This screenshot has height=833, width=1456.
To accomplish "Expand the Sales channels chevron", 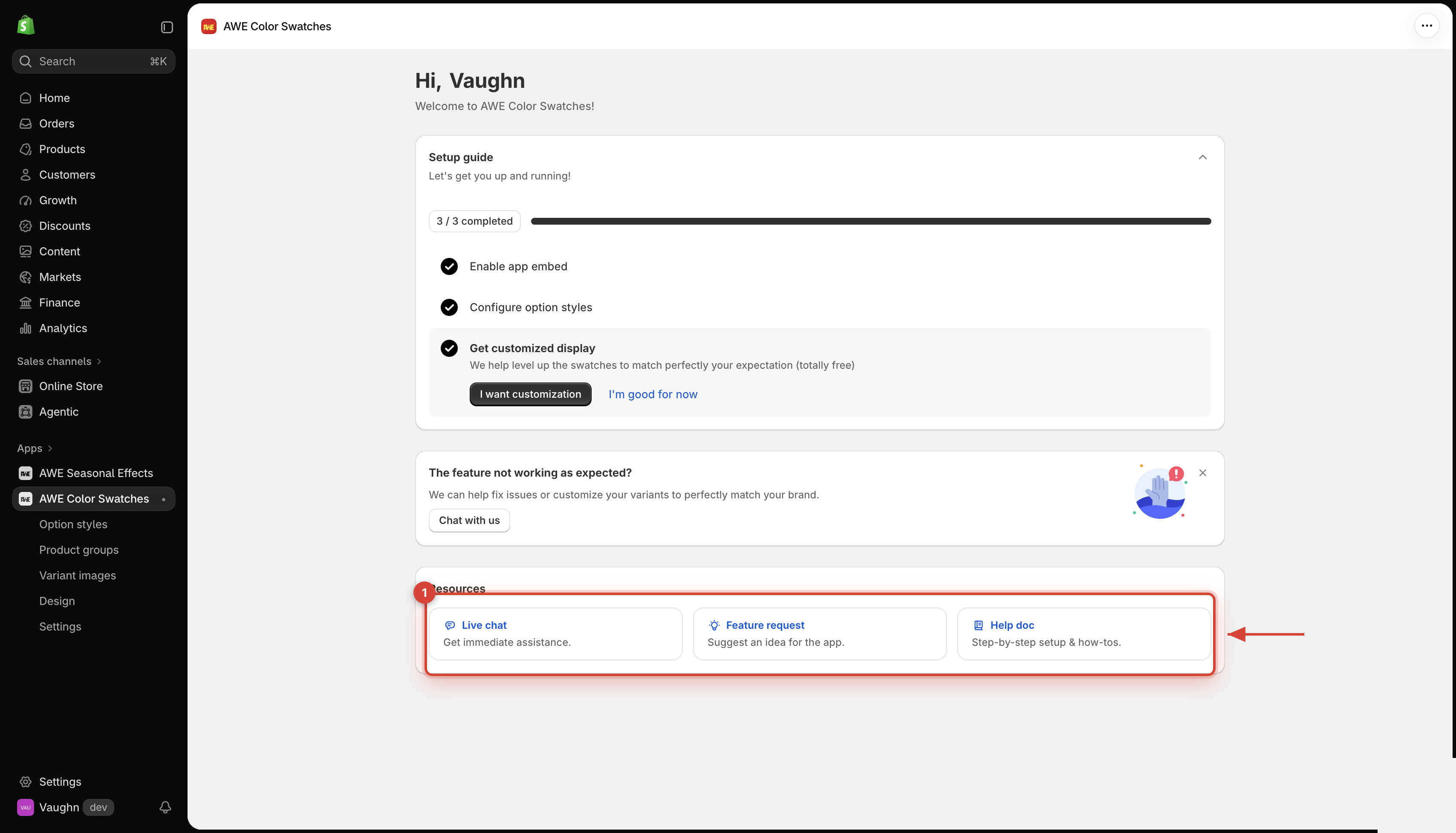I will pos(99,362).
